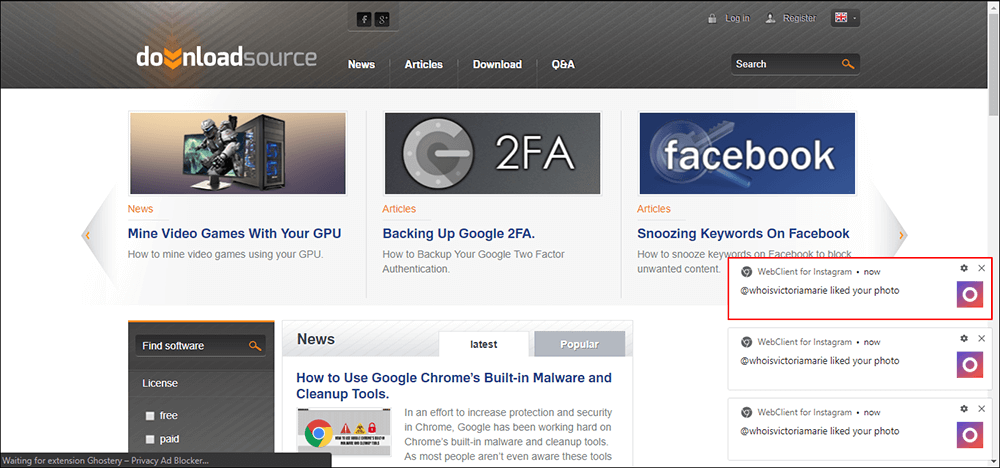Dismiss the first Instagram notification
Viewport: 1000px width, 468px height.
pyautogui.click(x=982, y=268)
